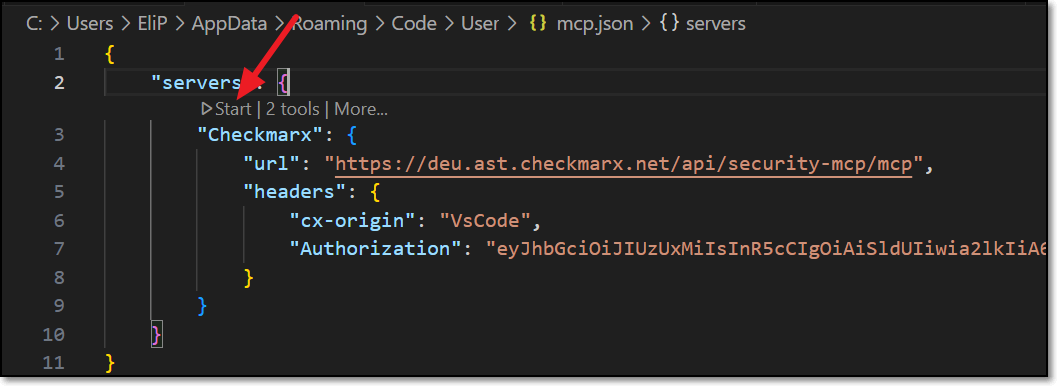
Task: Click line number 7 in the gutter
Action: coord(59,249)
